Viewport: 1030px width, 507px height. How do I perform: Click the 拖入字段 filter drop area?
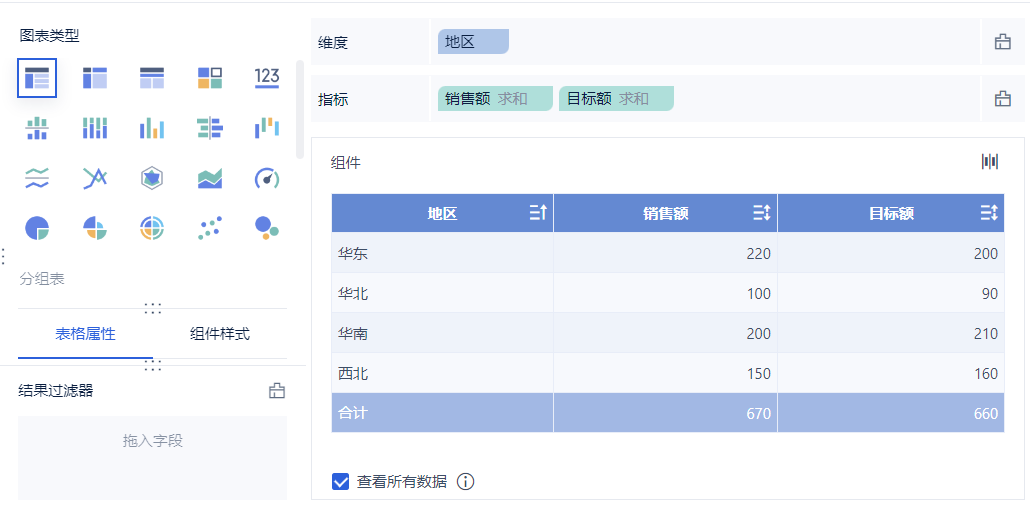click(x=152, y=441)
